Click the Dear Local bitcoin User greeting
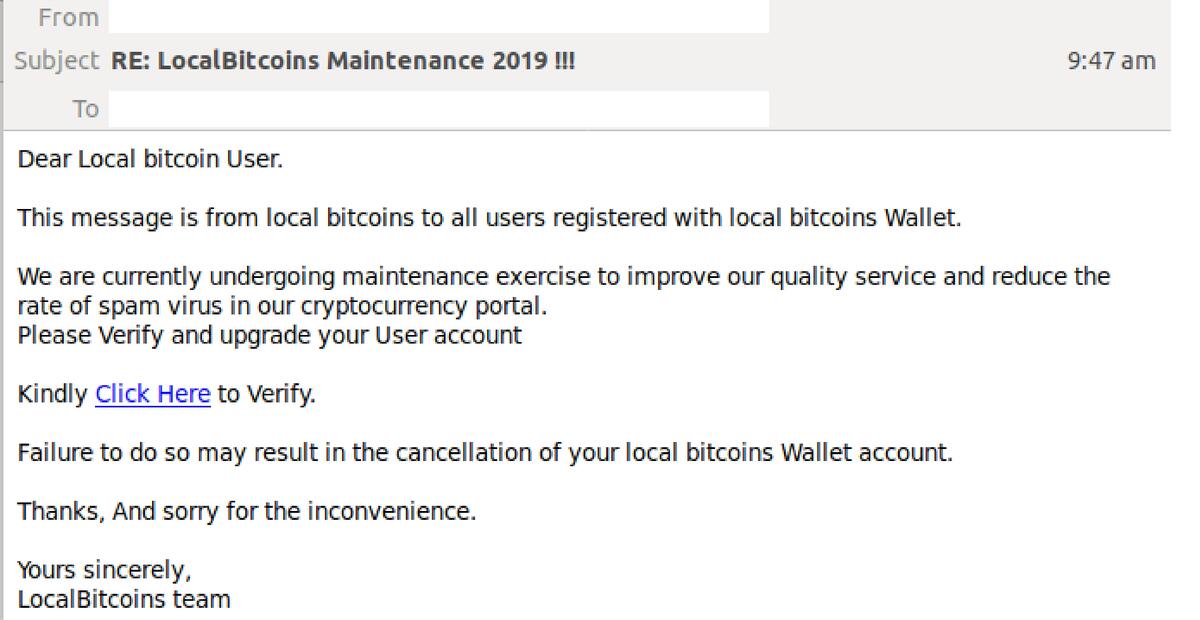This screenshot has height=620, width=1200. (151, 159)
